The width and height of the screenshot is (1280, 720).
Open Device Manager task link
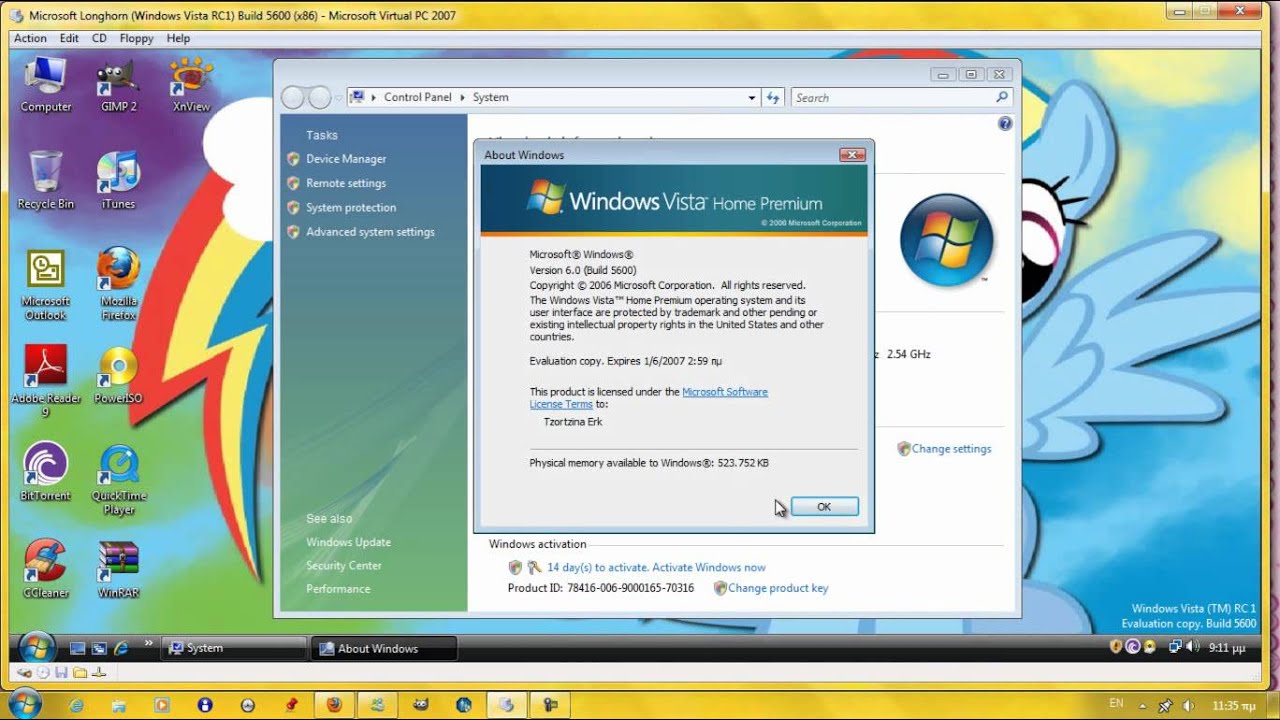coord(346,159)
